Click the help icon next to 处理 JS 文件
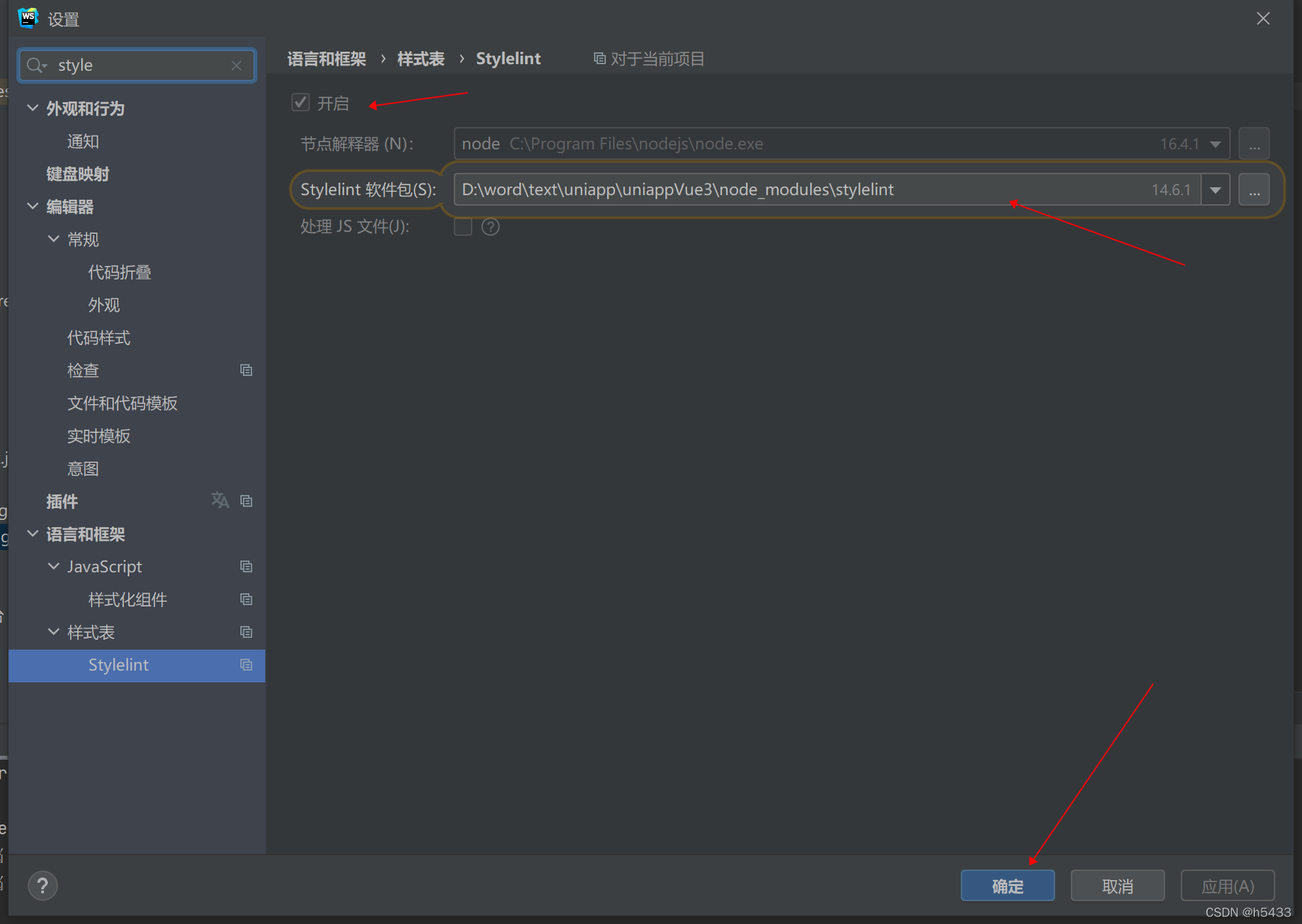The width and height of the screenshot is (1302, 924). click(x=490, y=227)
